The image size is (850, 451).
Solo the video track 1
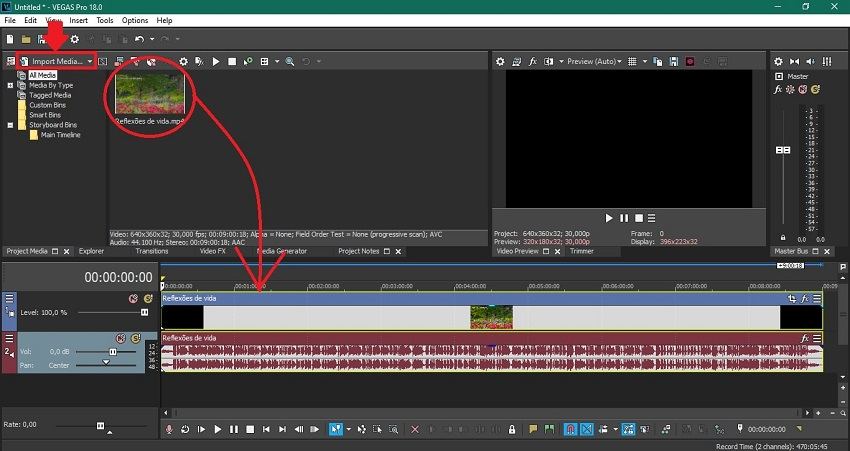point(147,298)
